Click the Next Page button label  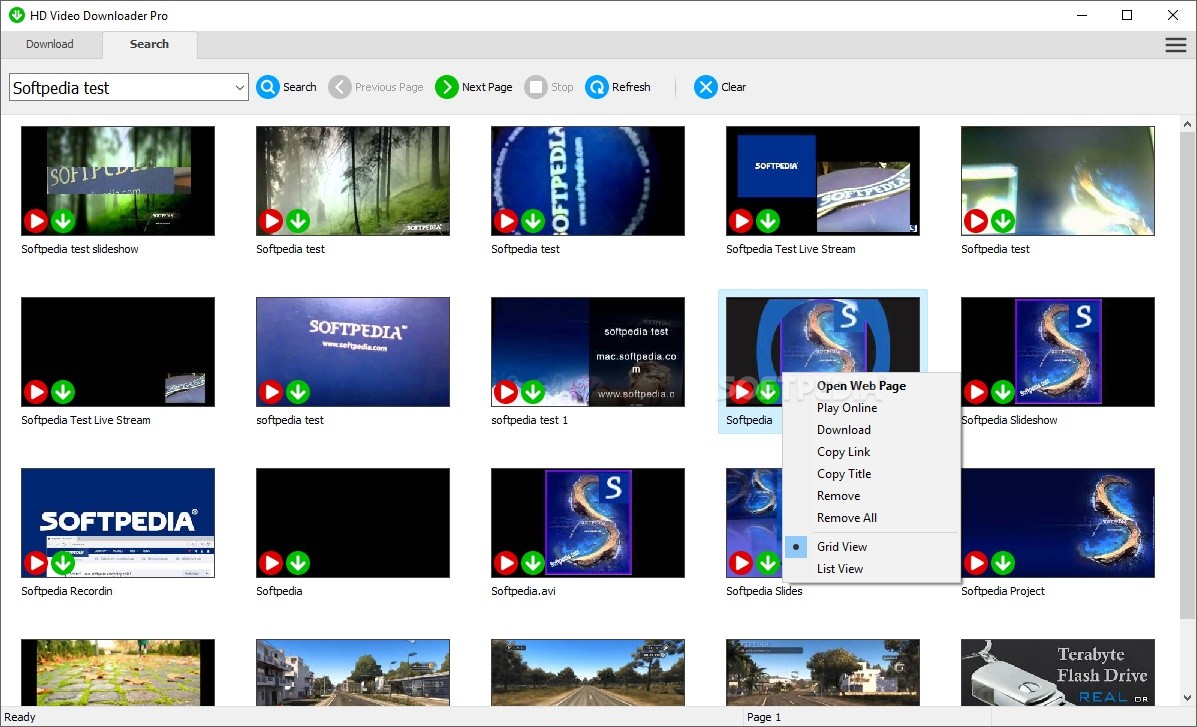[x=487, y=87]
